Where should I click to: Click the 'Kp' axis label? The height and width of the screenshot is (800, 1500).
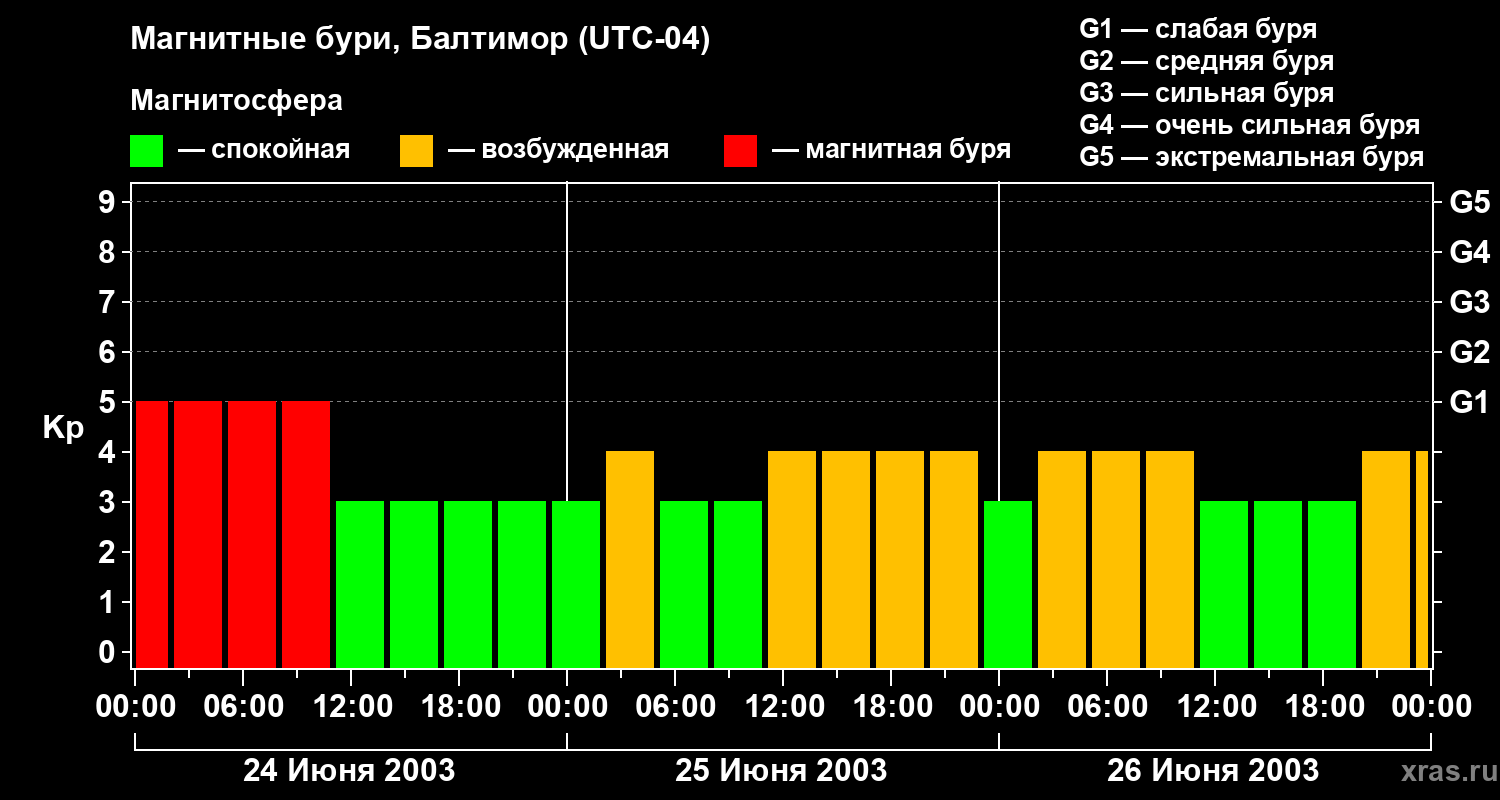[63, 428]
